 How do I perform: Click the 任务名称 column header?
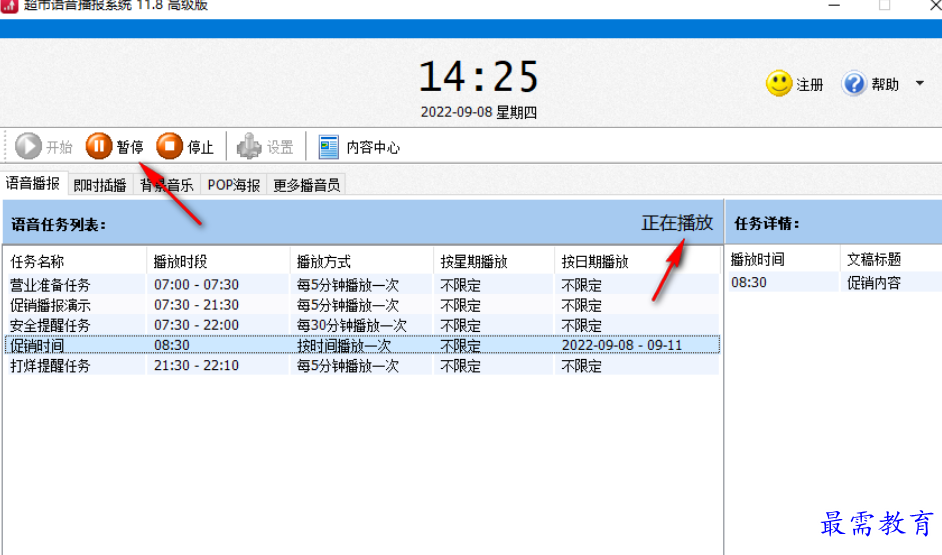[x=38, y=261]
